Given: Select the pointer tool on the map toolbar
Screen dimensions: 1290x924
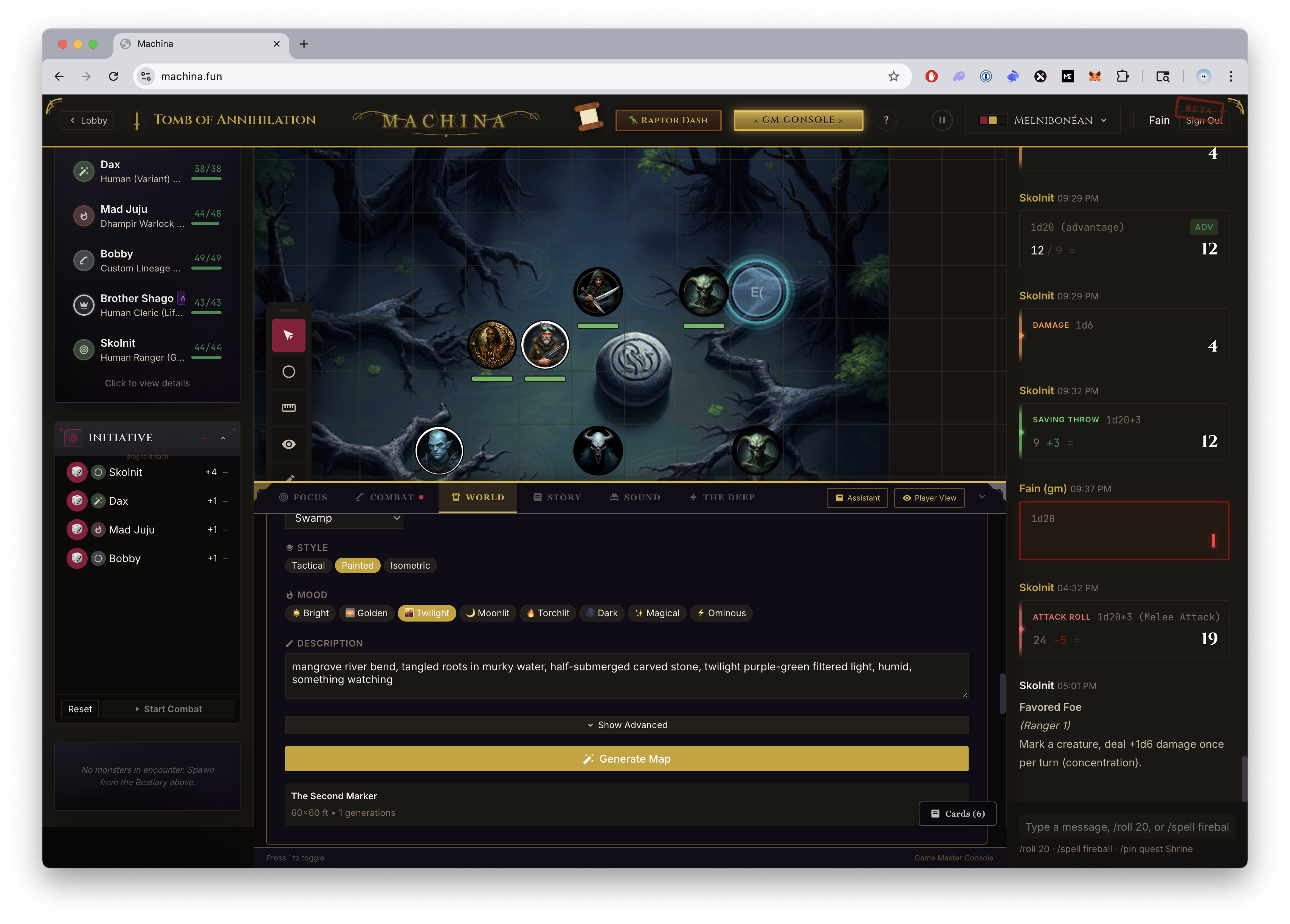Looking at the screenshot, I should coord(288,335).
